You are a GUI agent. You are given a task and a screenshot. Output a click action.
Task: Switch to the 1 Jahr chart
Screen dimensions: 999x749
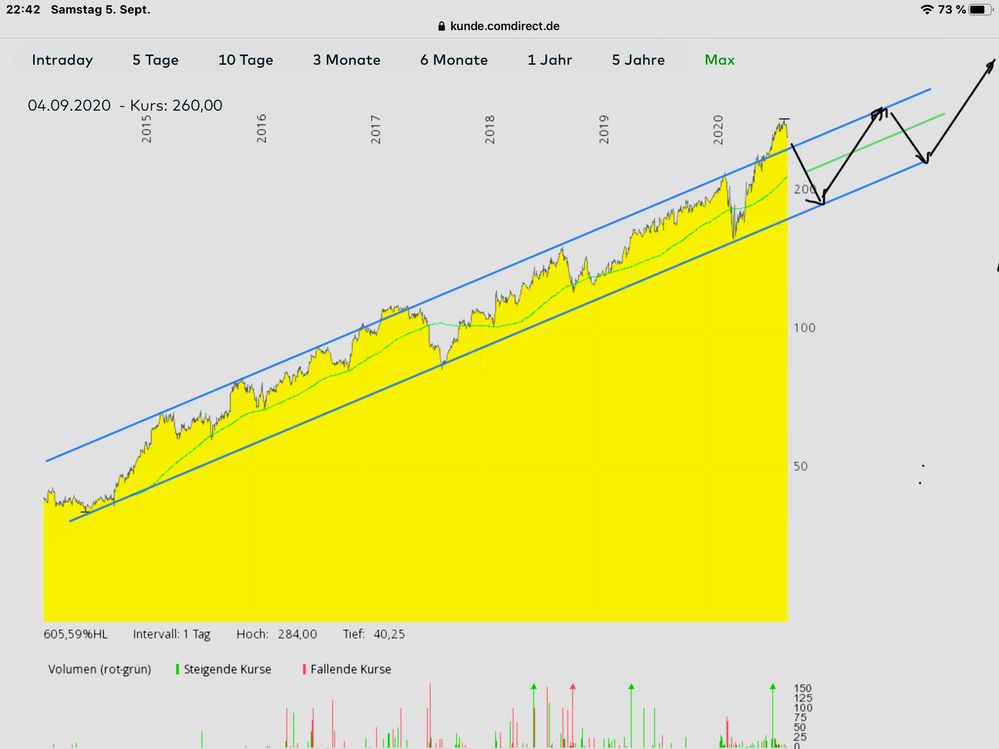[x=550, y=60]
